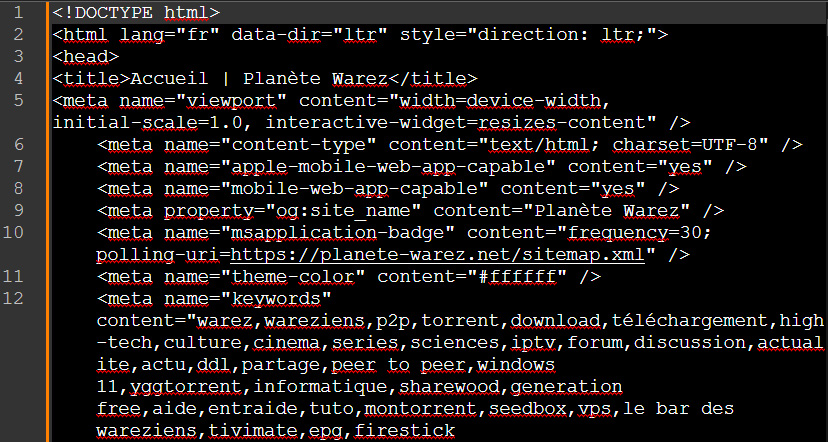Click line number 12 in the gutter
This screenshot has height=442, width=828.
tap(13, 298)
